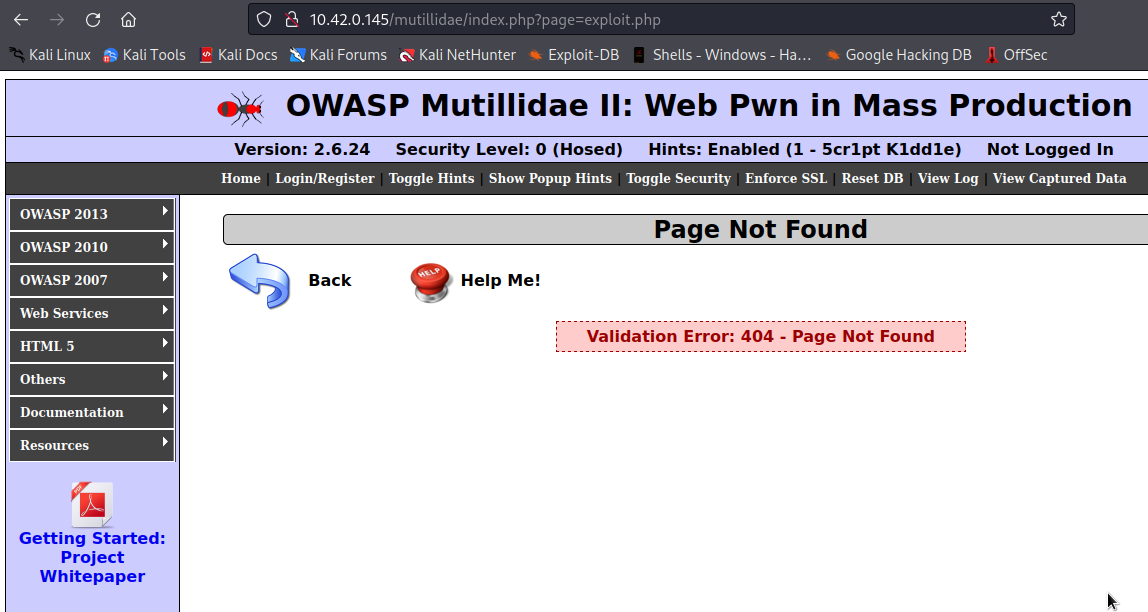Click Hints: Enabled status text

(805, 149)
